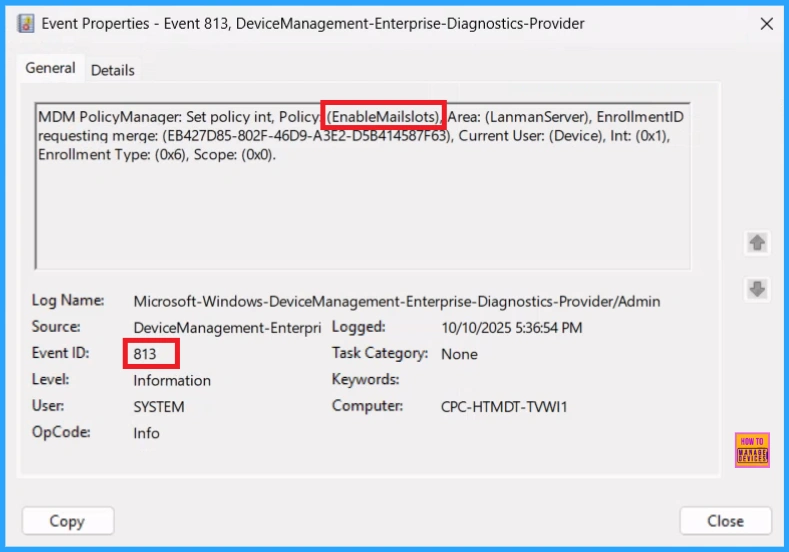
Task: Close the Event Properties window with X
Action: click(766, 23)
